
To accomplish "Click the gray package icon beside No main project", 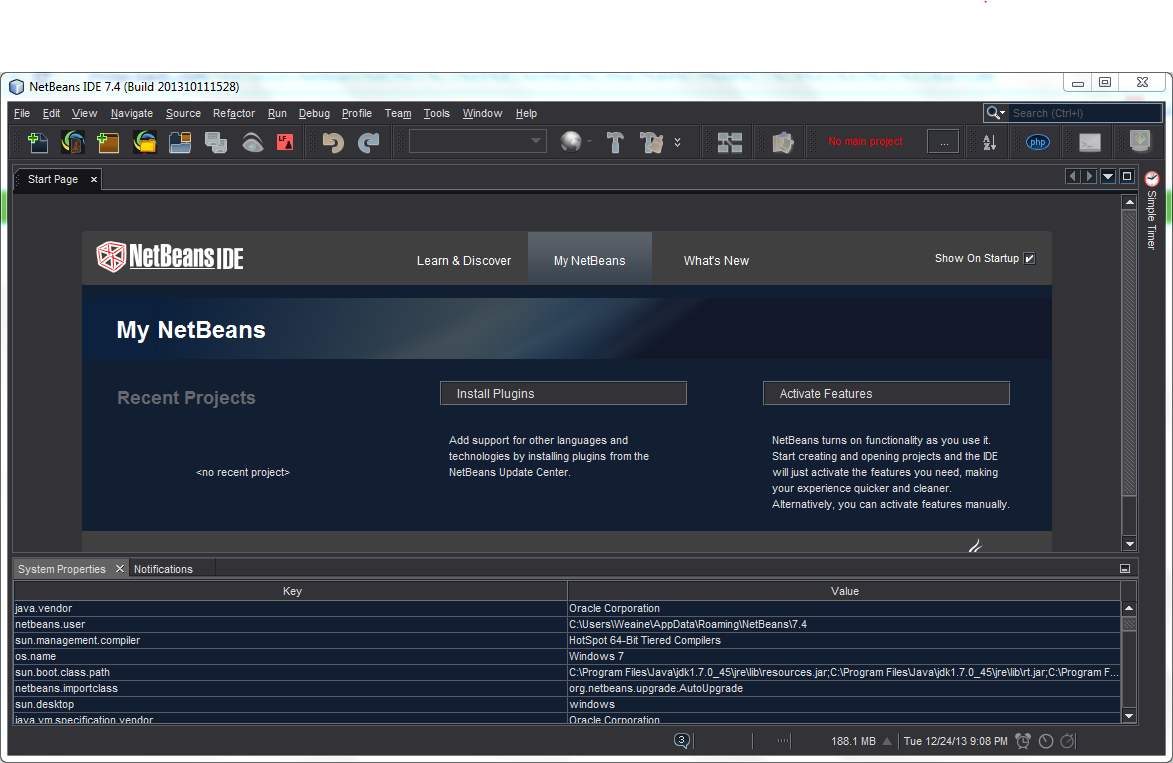I will [782, 141].
